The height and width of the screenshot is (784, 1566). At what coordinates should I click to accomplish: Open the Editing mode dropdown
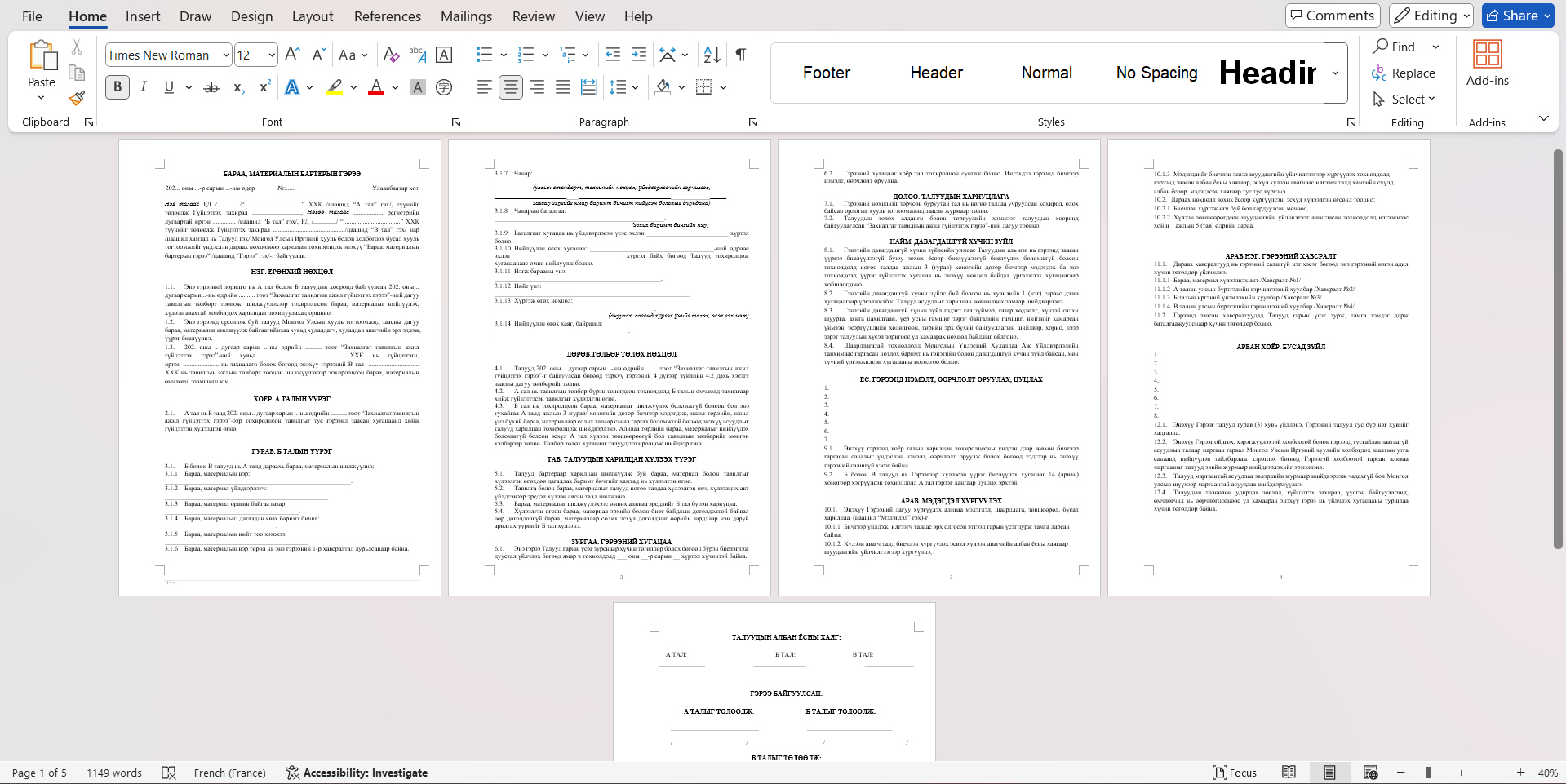1432,16
